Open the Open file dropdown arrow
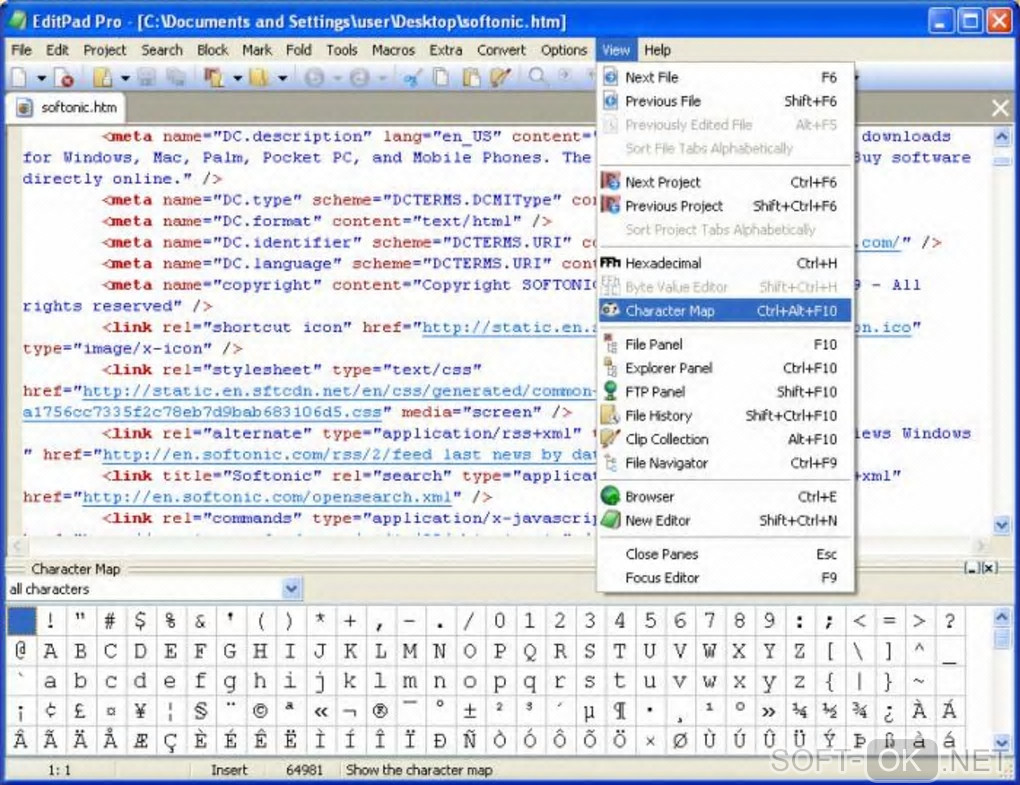1020x785 pixels. [x=125, y=79]
